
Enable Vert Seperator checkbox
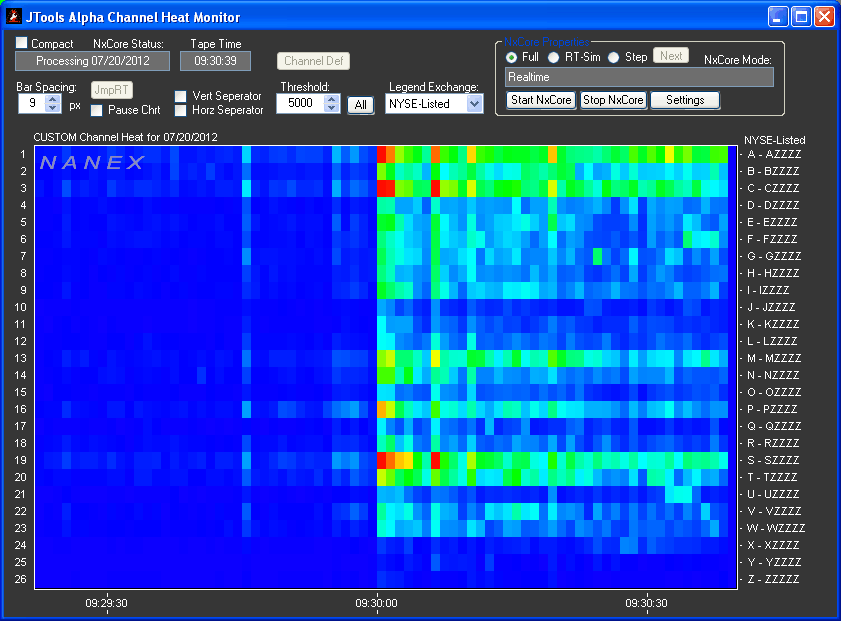pyautogui.click(x=181, y=96)
